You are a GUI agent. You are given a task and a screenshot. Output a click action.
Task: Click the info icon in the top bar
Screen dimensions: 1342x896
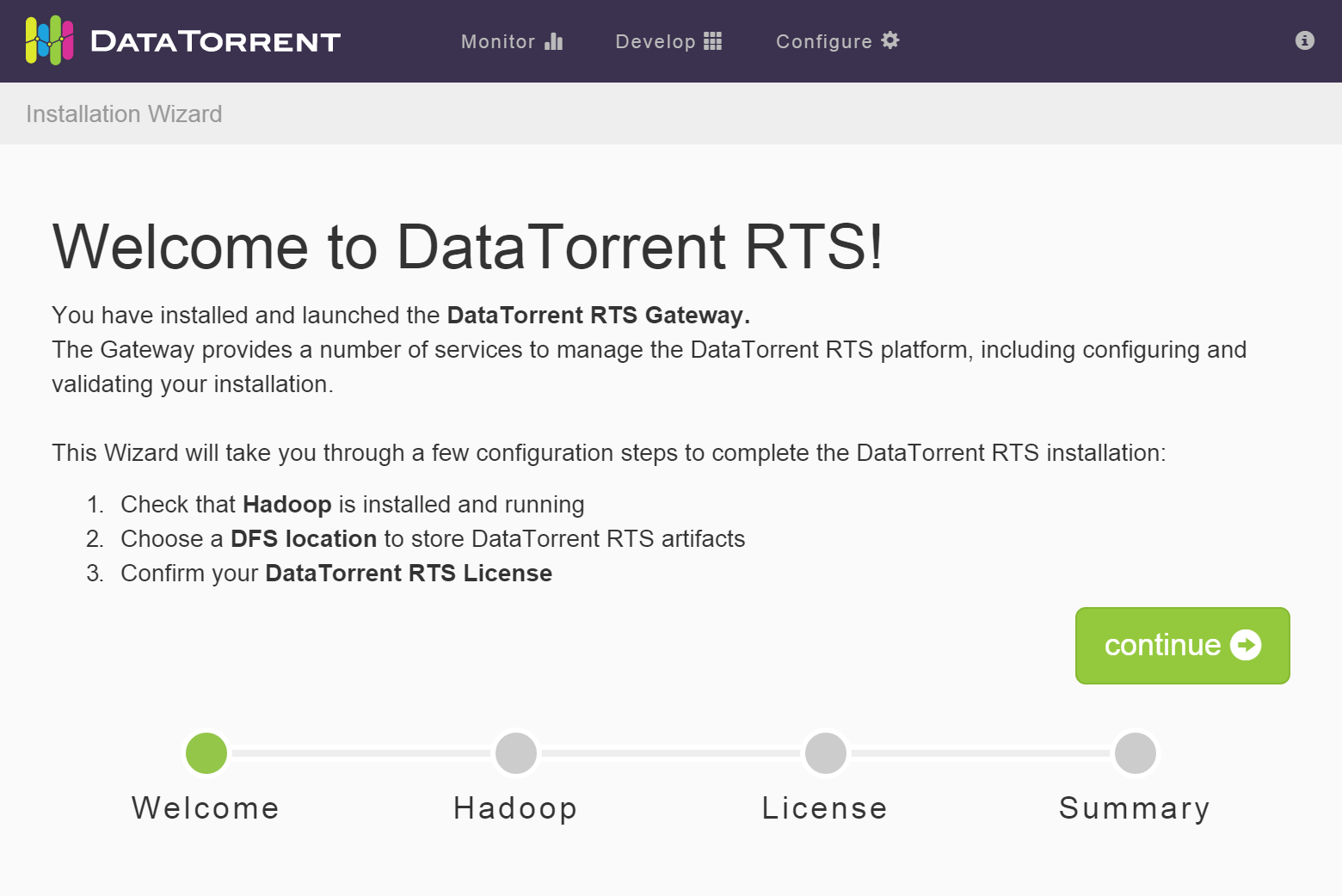point(1304,40)
